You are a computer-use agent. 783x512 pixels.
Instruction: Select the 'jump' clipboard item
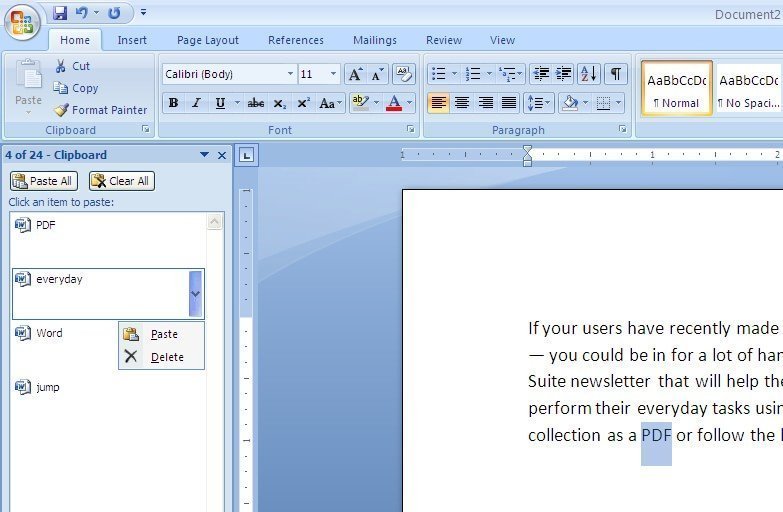pyautogui.click(x=48, y=387)
